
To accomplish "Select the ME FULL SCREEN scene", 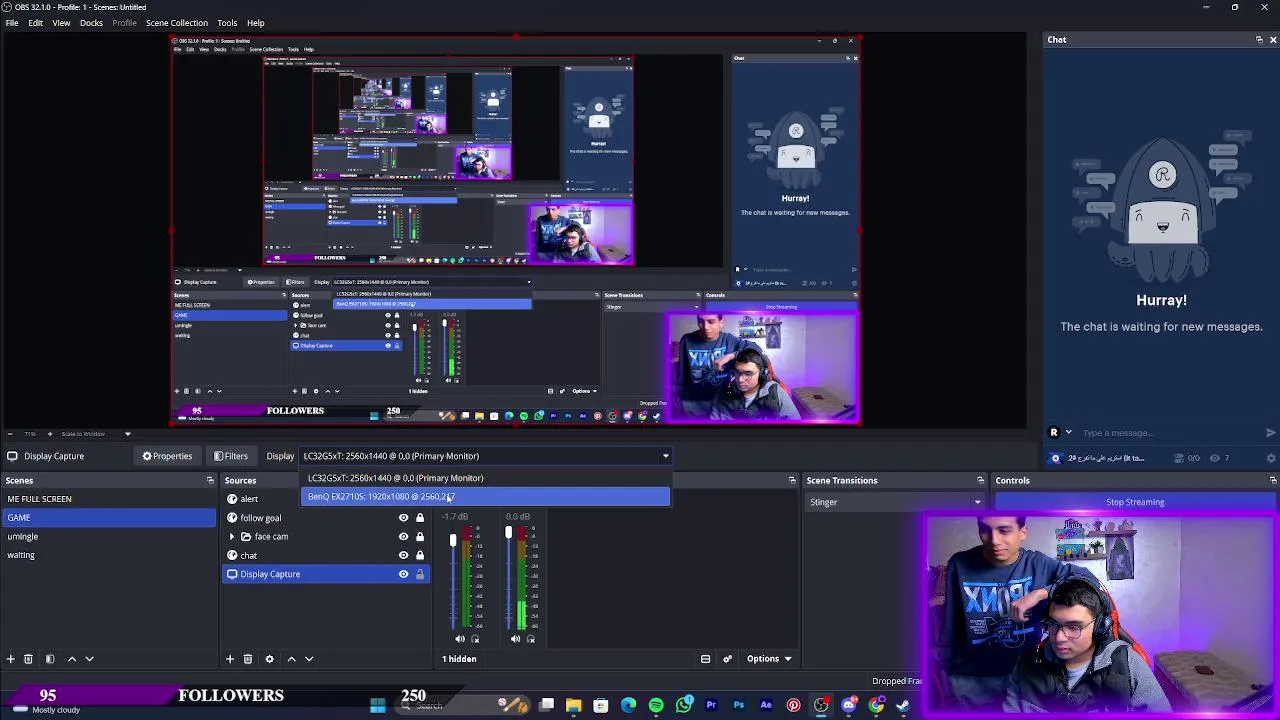I will pos(108,499).
